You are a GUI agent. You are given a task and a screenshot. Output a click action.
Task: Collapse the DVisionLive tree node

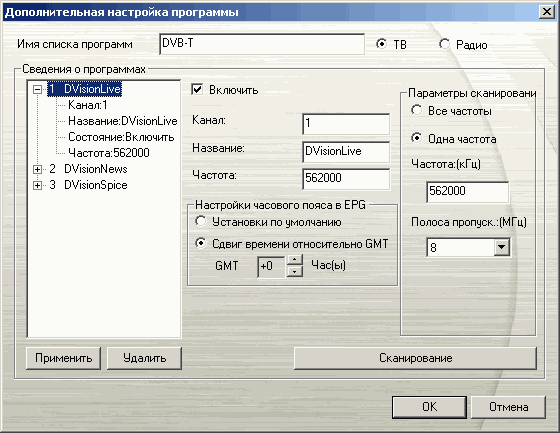tap(37, 89)
